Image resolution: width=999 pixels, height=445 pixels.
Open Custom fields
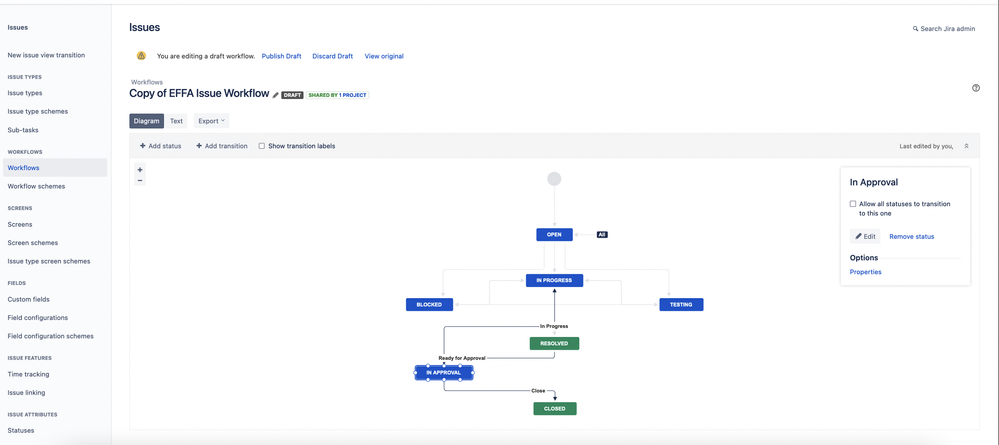(29, 299)
